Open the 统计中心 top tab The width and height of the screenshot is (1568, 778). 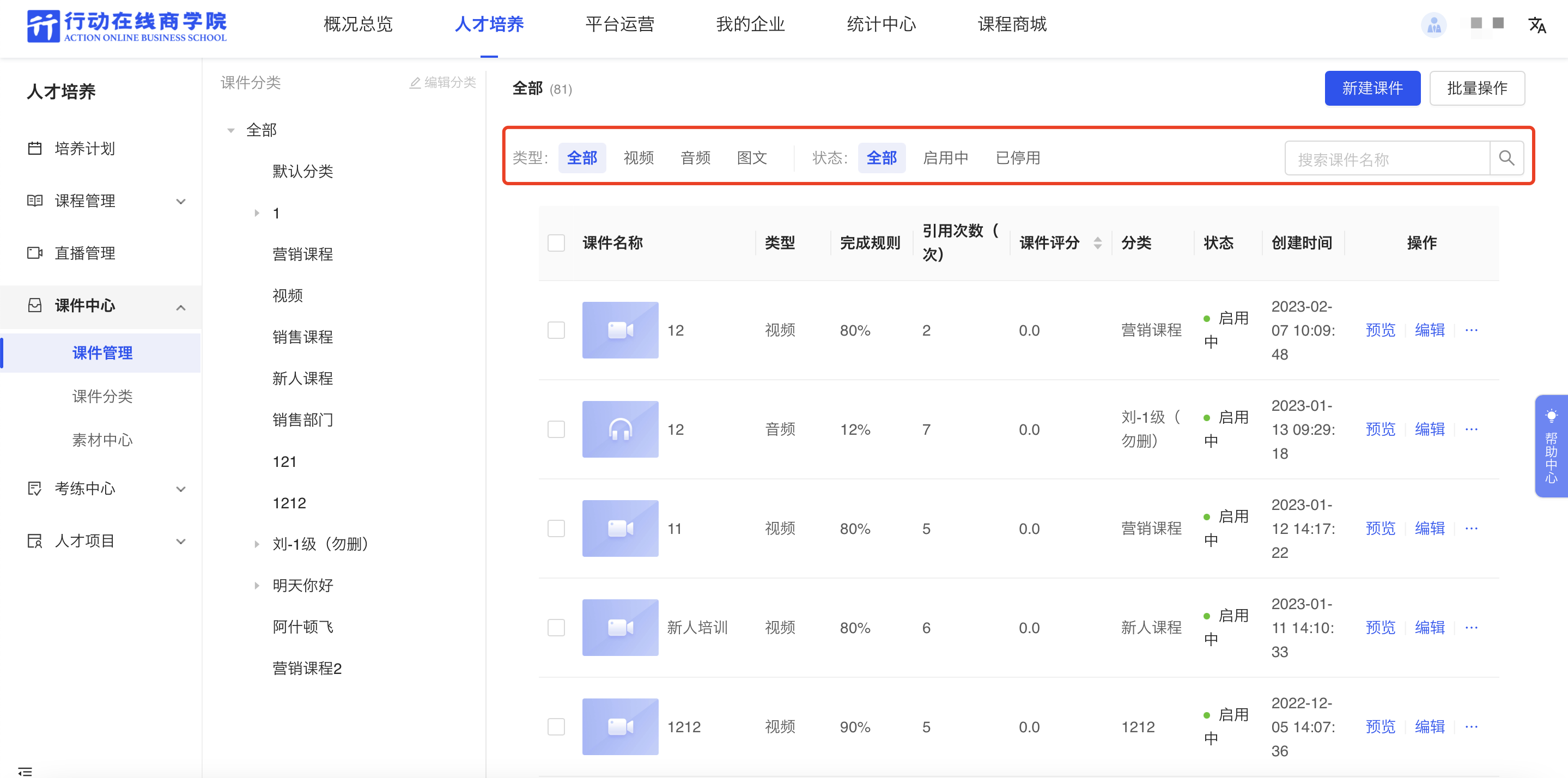pyautogui.click(x=882, y=25)
